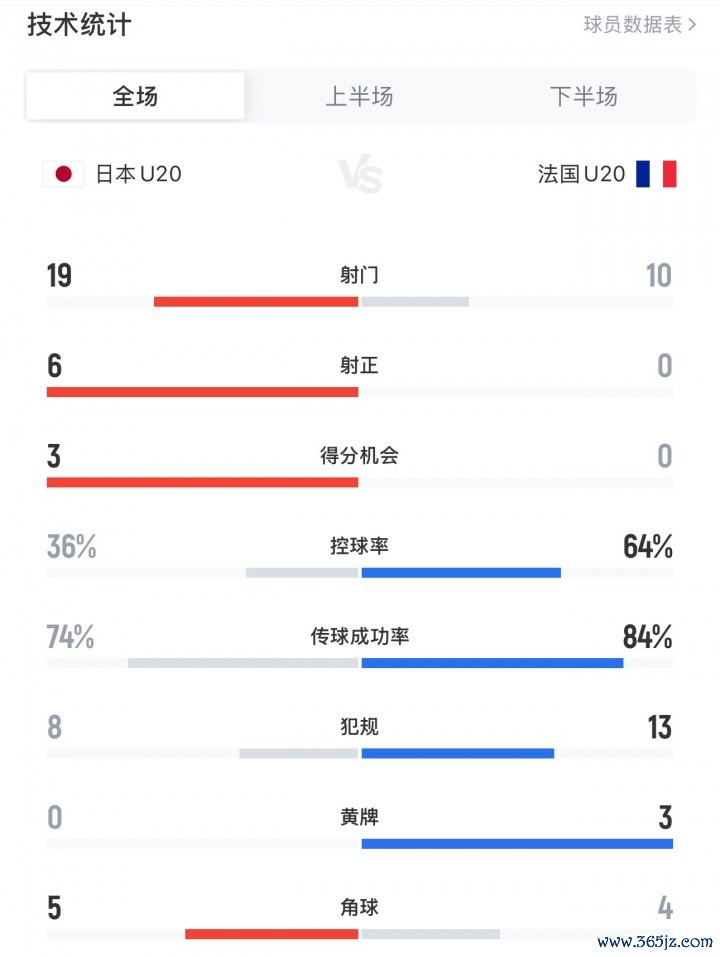Click the red 射门 shots bar
This screenshot has height=957, width=720.
click(256, 301)
